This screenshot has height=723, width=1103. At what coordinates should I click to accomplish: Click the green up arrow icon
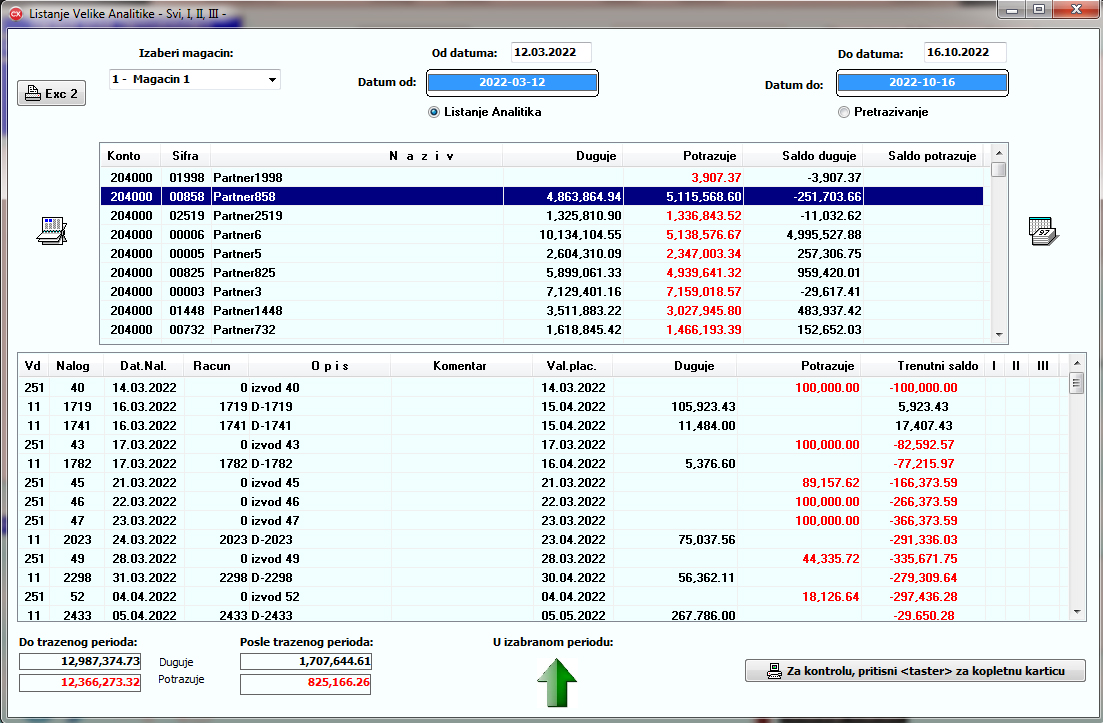click(556, 682)
